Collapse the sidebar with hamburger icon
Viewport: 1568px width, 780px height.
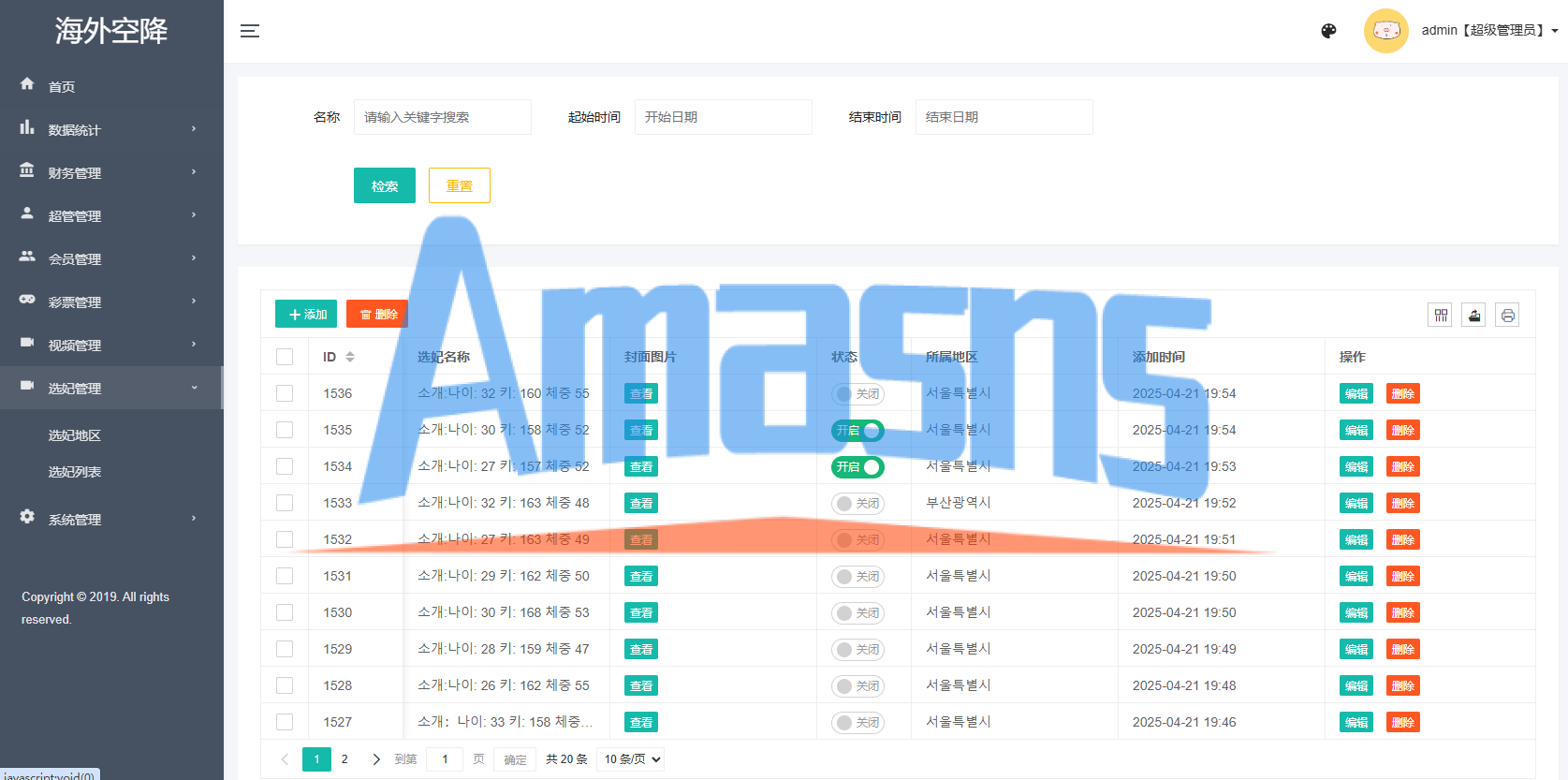pos(250,31)
